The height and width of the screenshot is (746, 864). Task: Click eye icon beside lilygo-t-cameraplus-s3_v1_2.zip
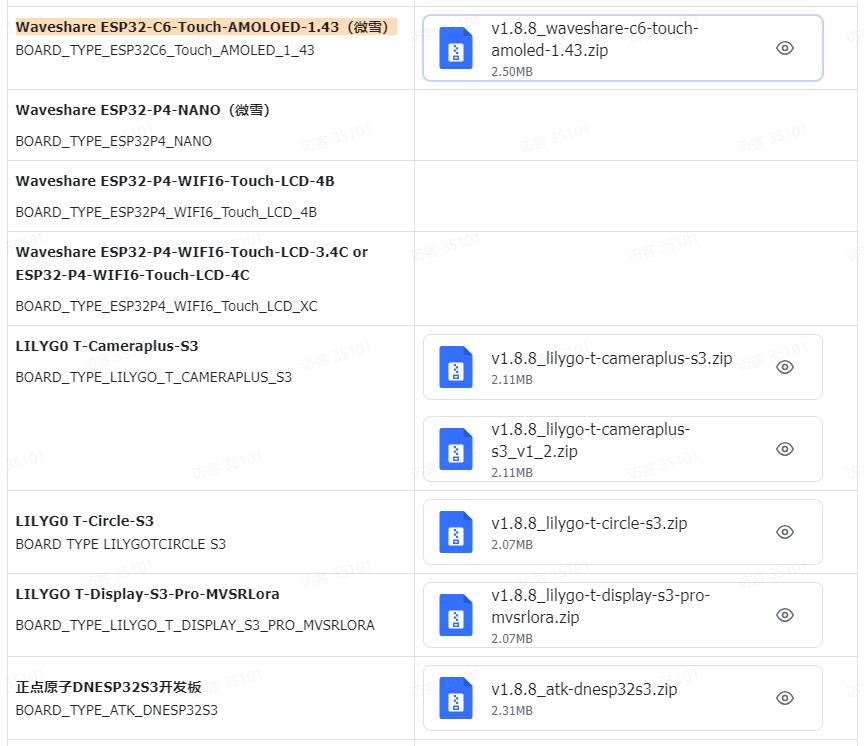pyautogui.click(x=785, y=449)
